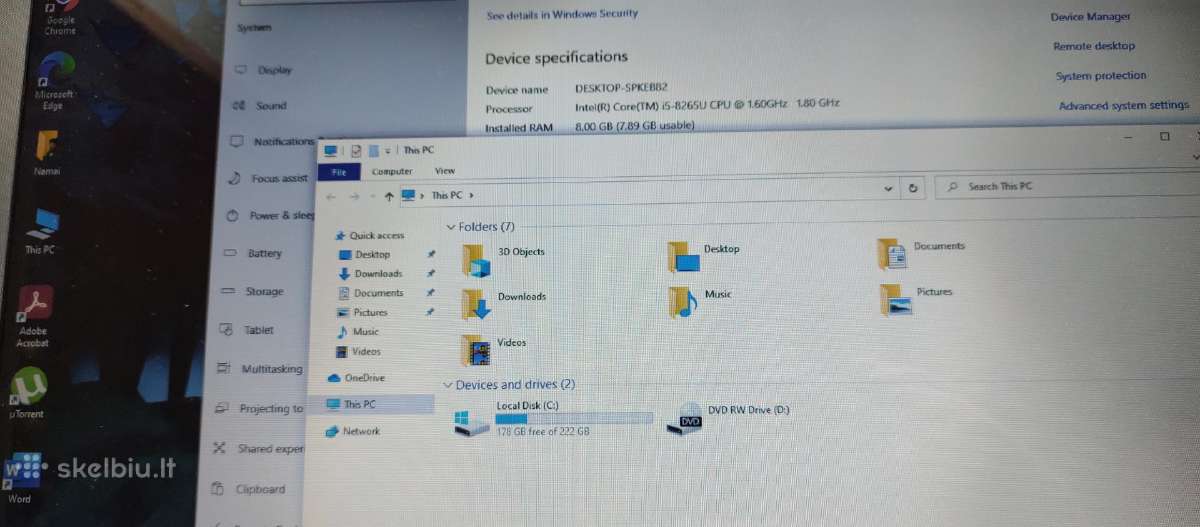
Task: Refresh the This PC view
Action: (x=912, y=187)
